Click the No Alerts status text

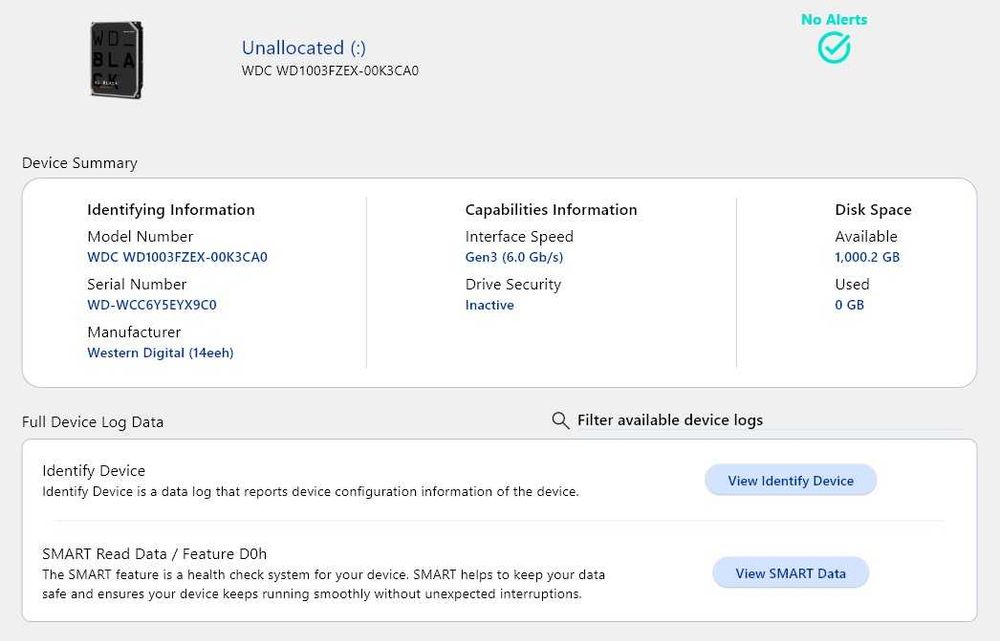834,20
